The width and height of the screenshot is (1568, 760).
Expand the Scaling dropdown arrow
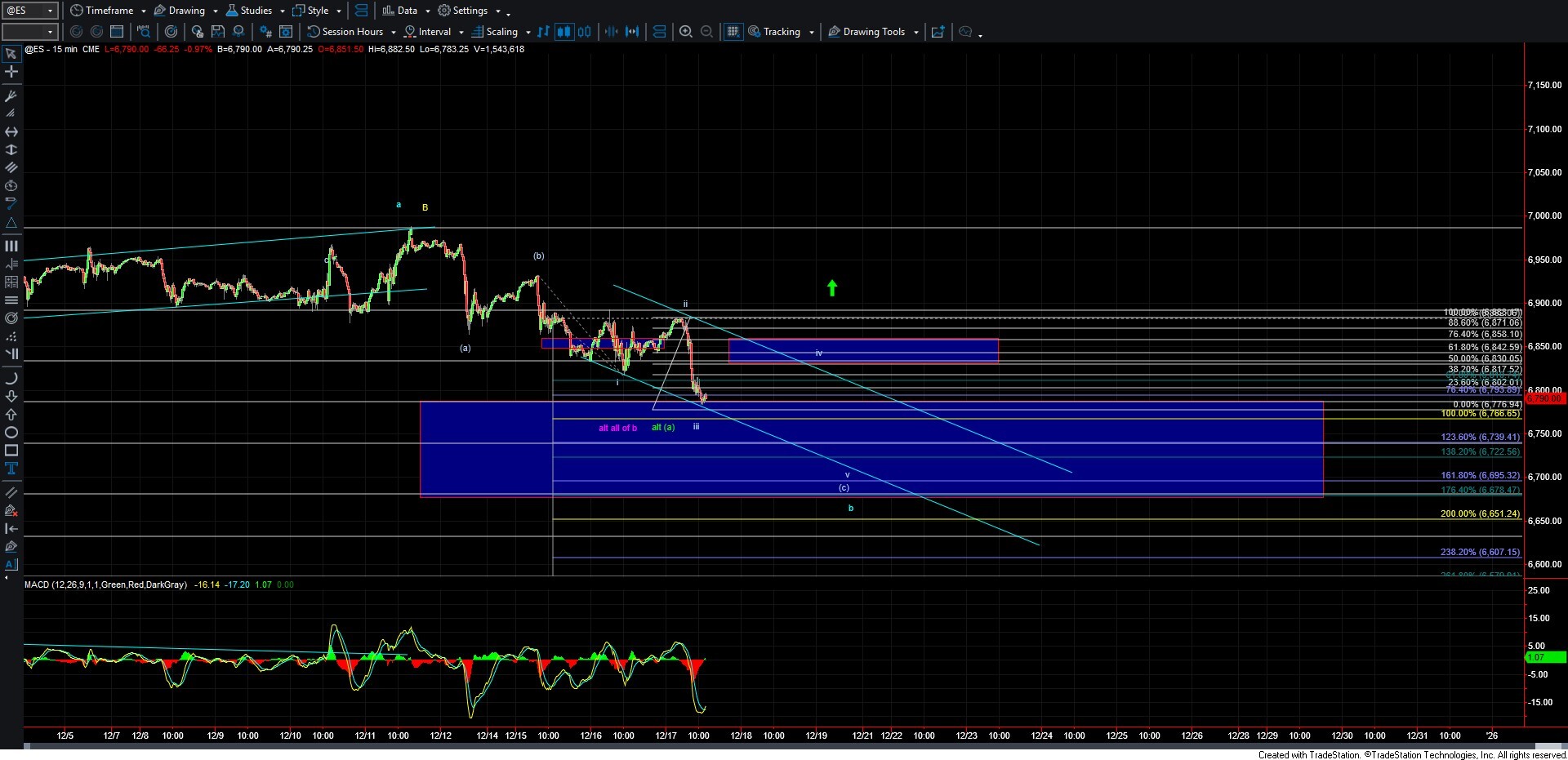528,33
